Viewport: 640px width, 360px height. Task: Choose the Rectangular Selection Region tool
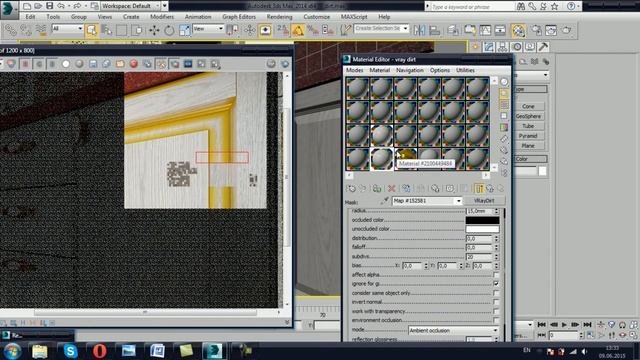coord(122,30)
